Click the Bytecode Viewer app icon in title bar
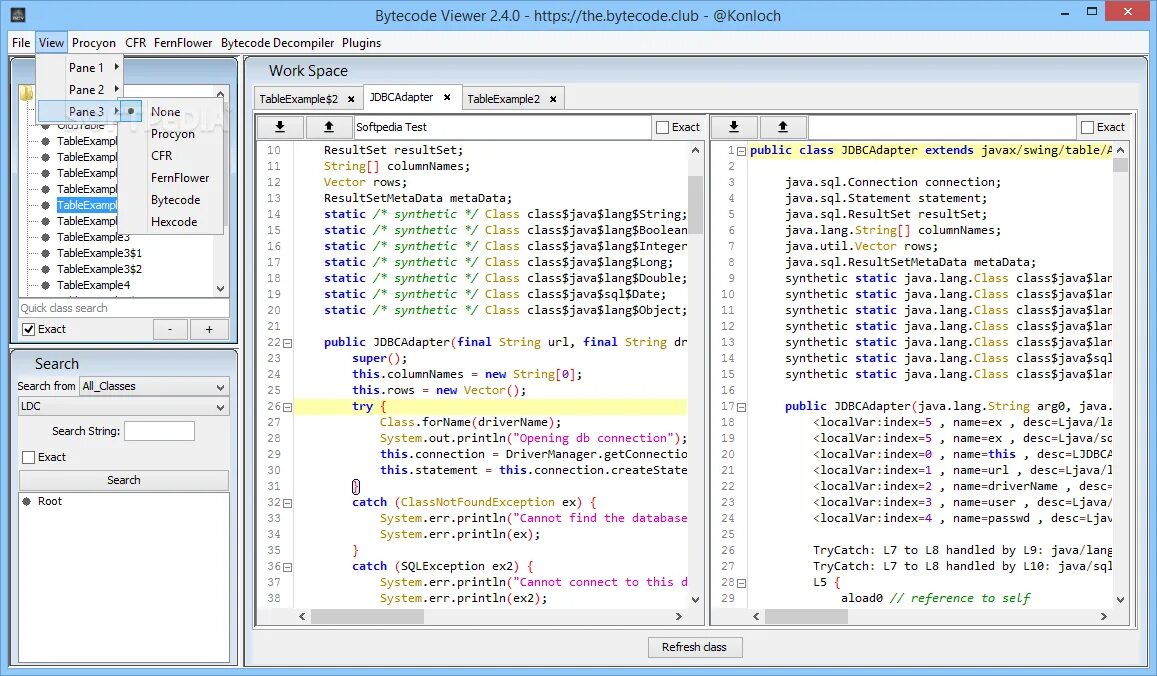Viewport: 1157px width, 676px height. tap(18, 15)
